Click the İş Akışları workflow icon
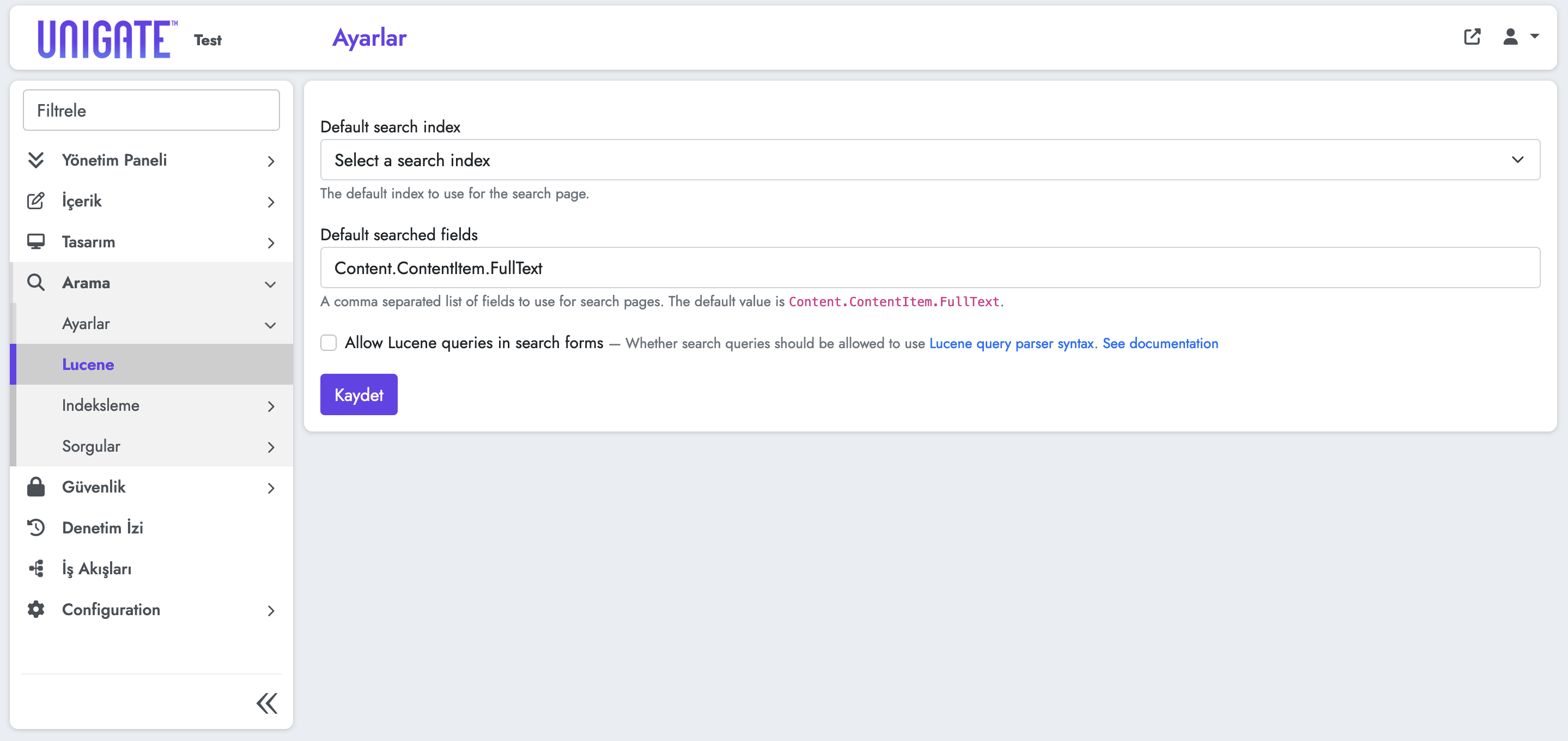The height and width of the screenshot is (741, 1568). 36,568
